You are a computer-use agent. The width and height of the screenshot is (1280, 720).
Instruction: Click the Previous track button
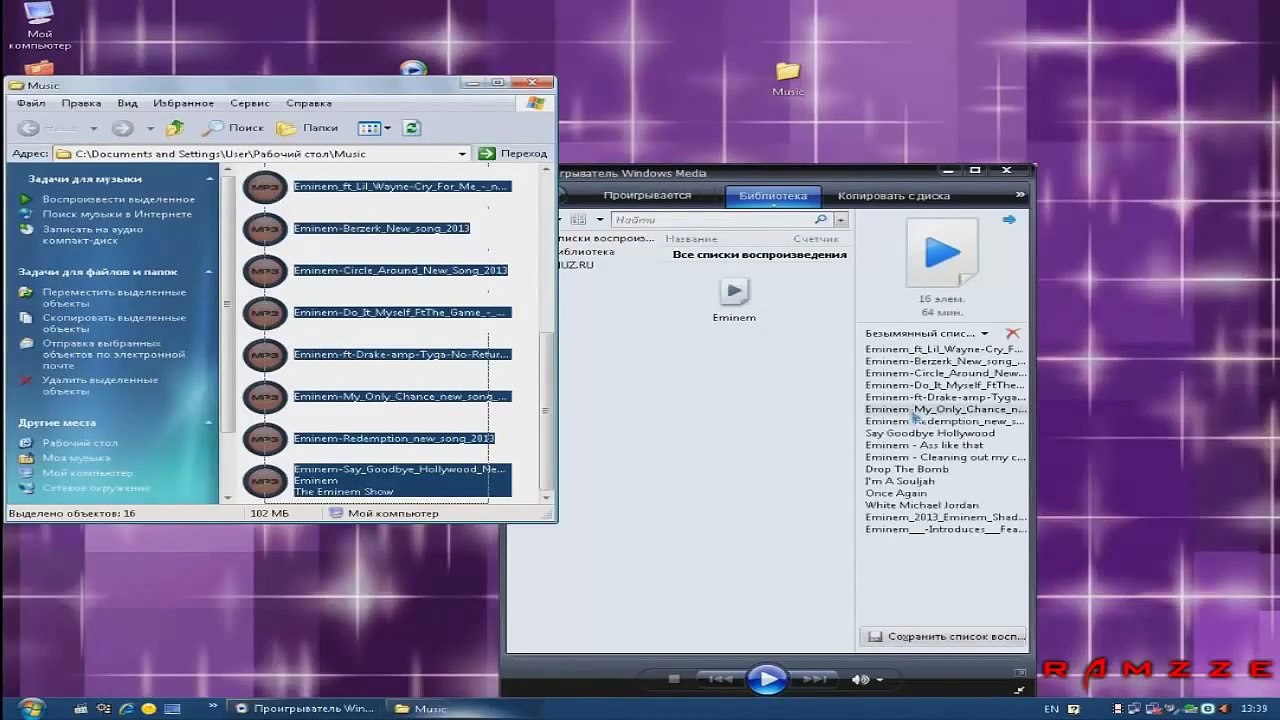coord(719,679)
